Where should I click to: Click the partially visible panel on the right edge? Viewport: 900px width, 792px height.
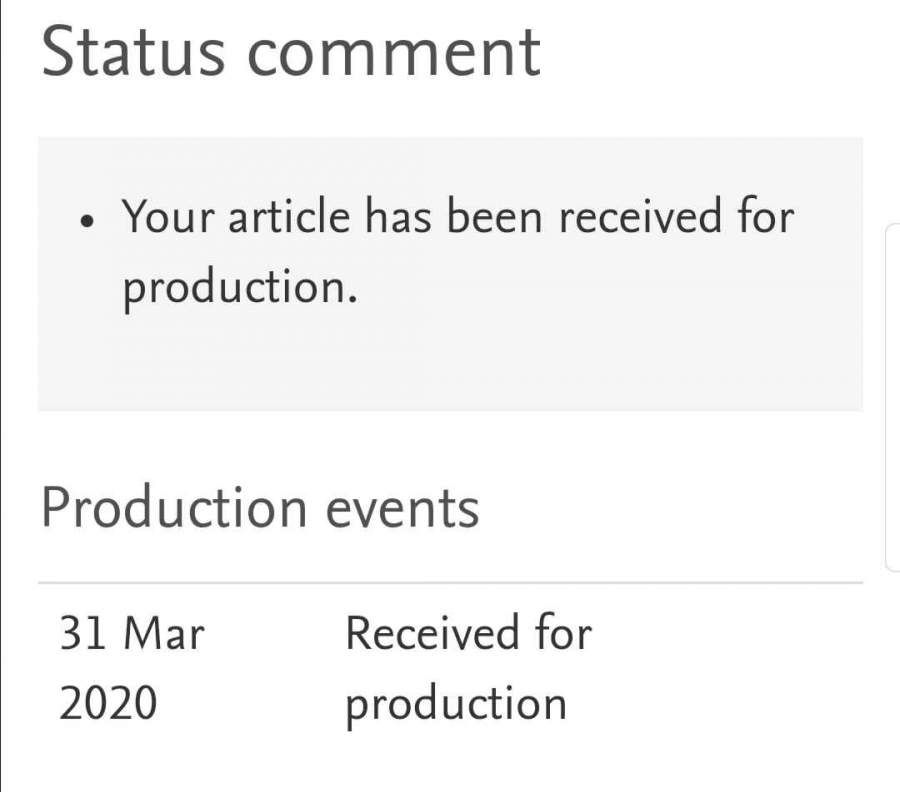893,400
